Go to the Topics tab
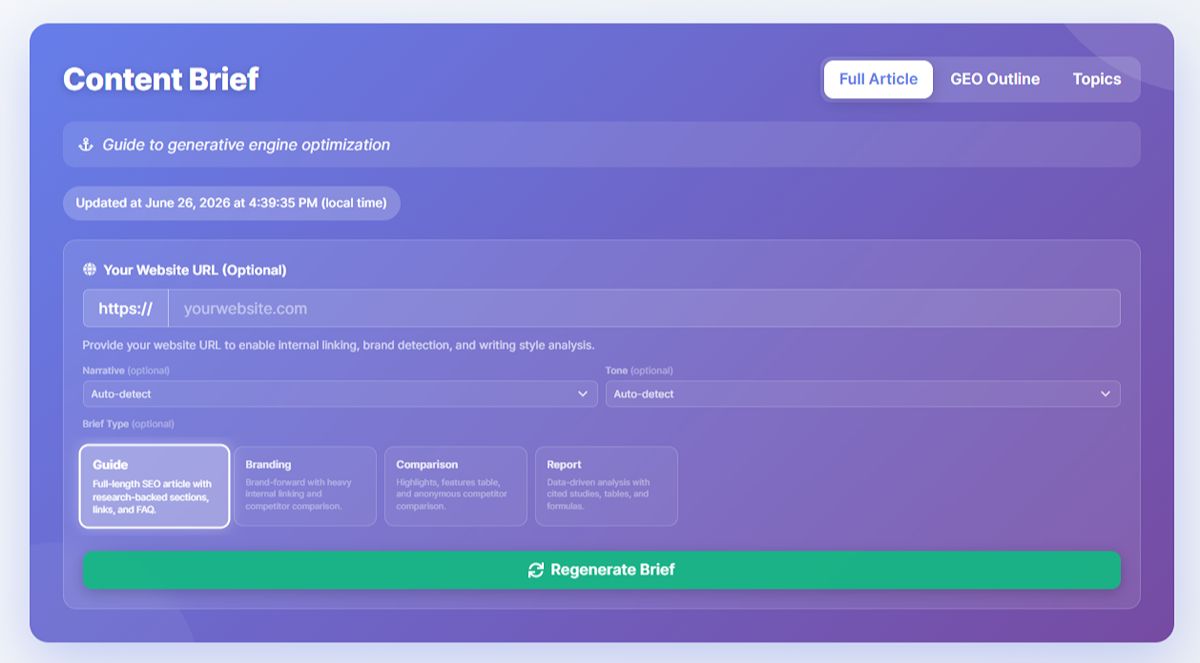The width and height of the screenshot is (1200, 663). click(1097, 79)
